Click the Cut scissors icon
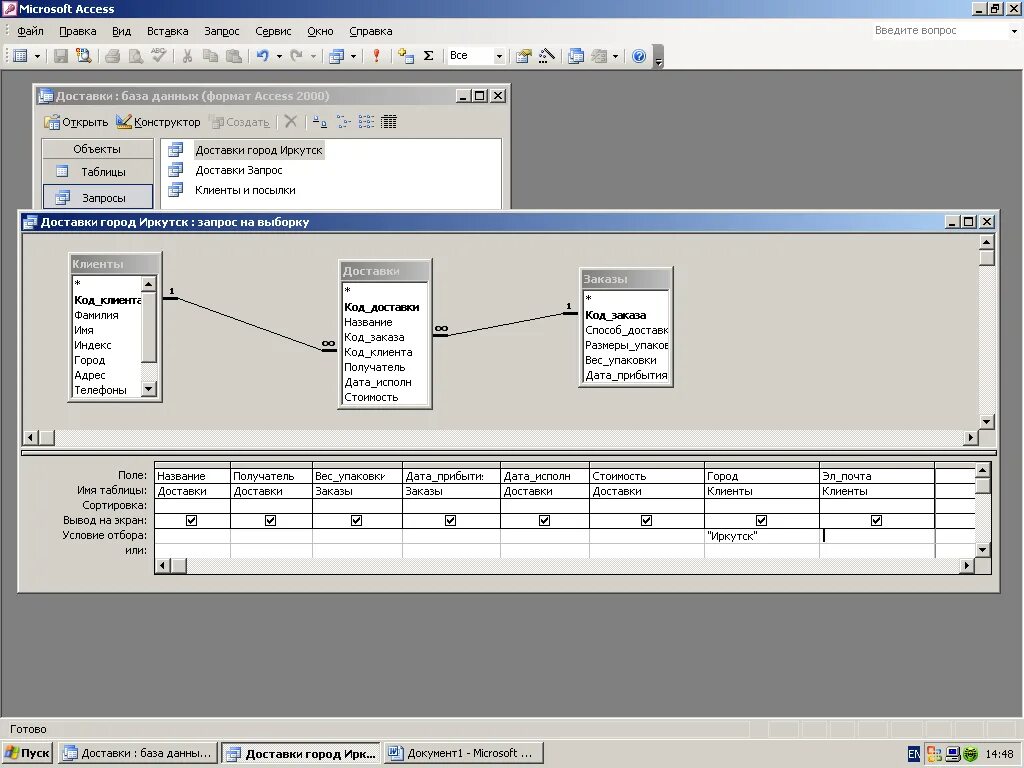Viewport: 1024px width, 768px height. click(187, 56)
